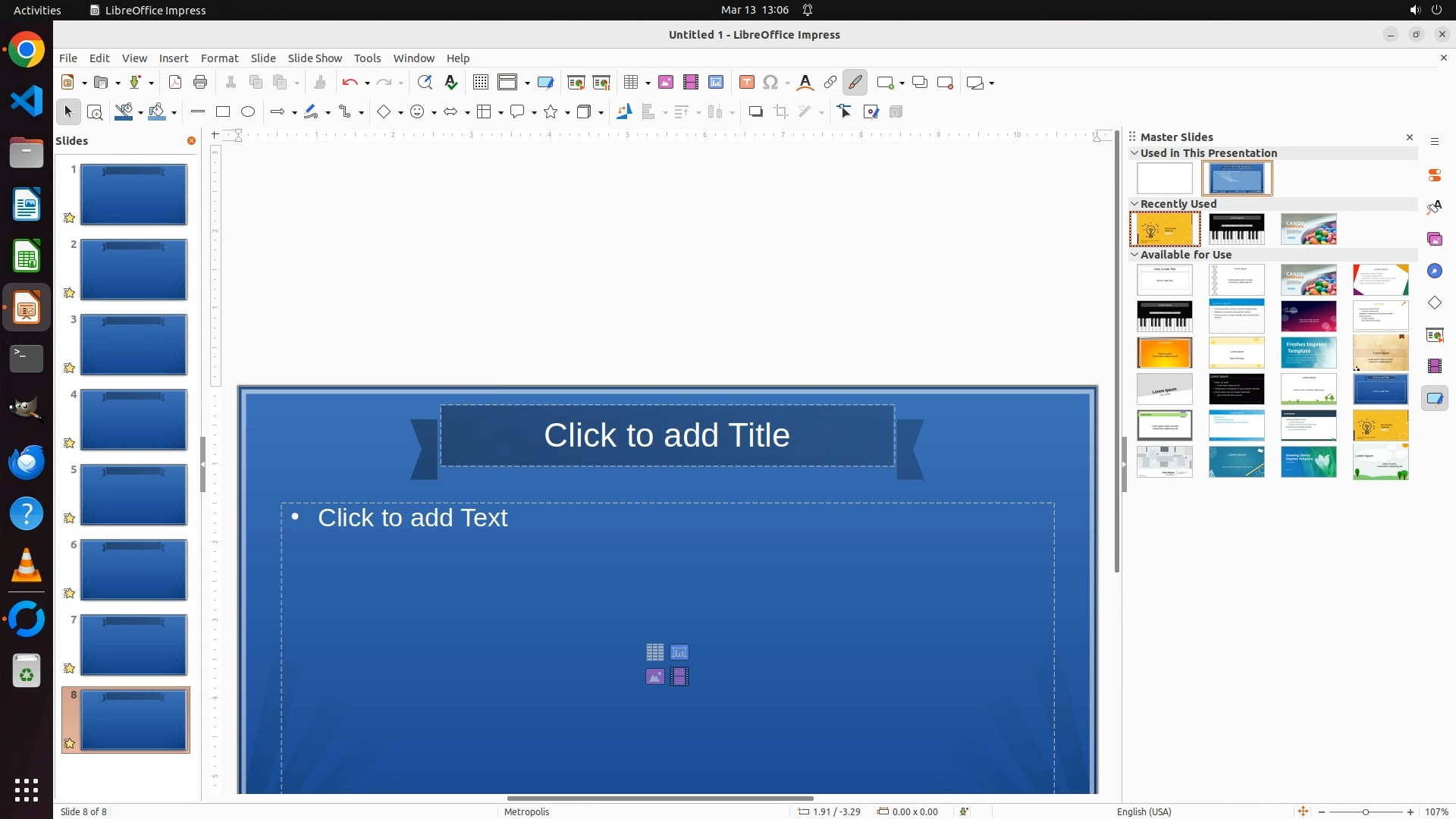
Task: Click the zoom slider in status bar
Action: coord(1366,811)
